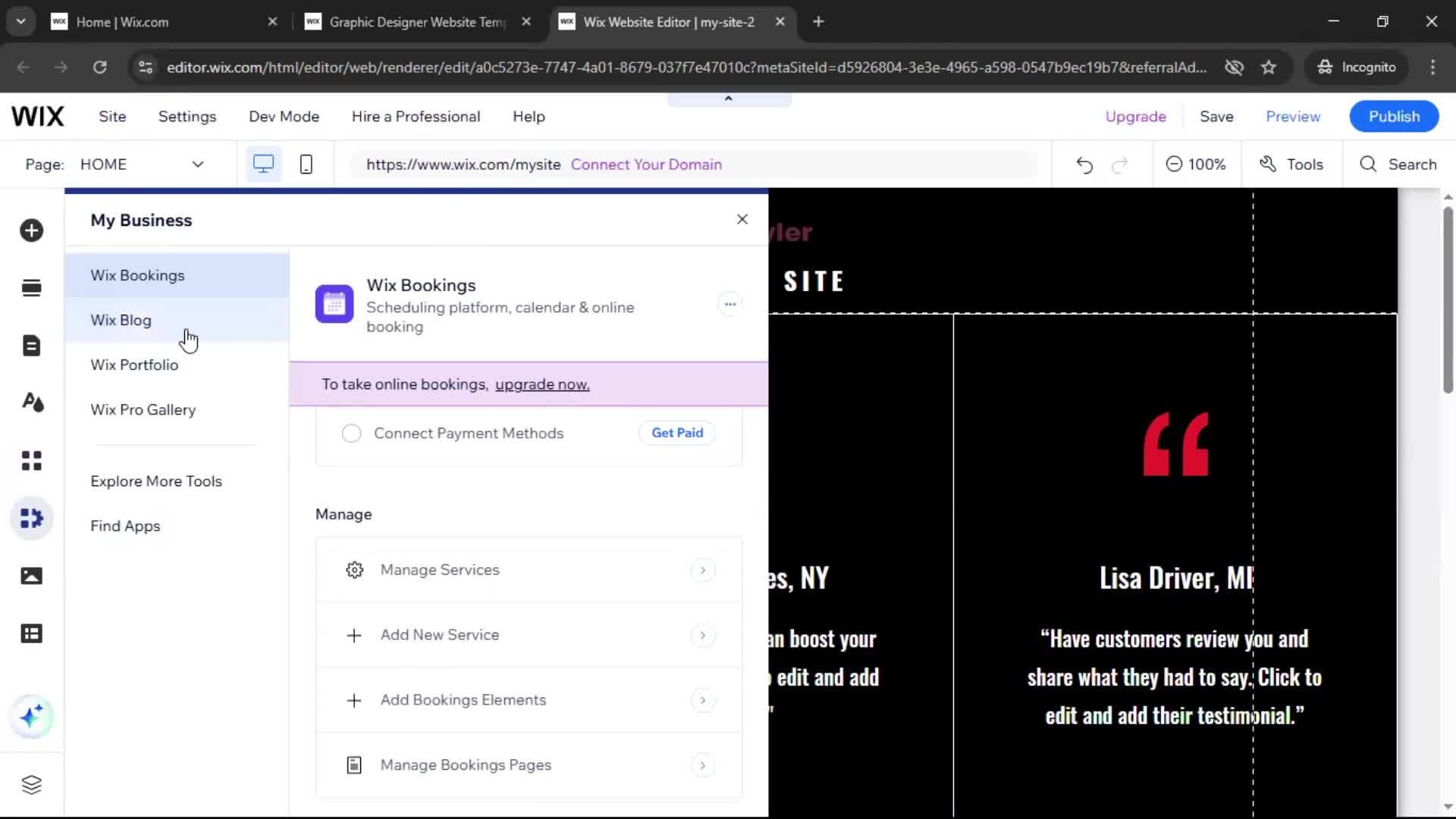The width and height of the screenshot is (1456, 819).
Task: Open the Add Apps grid icon
Action: [x=31, y=460]
